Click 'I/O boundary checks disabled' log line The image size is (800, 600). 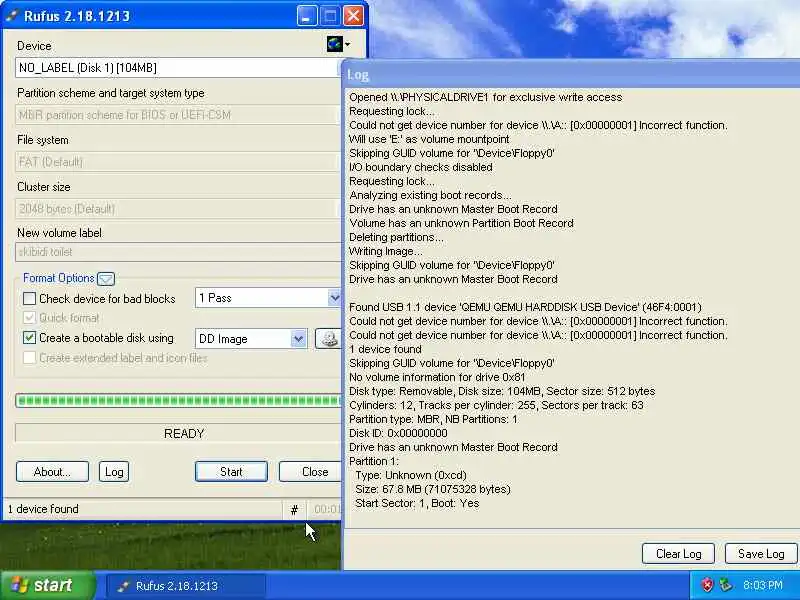point(420,167)
